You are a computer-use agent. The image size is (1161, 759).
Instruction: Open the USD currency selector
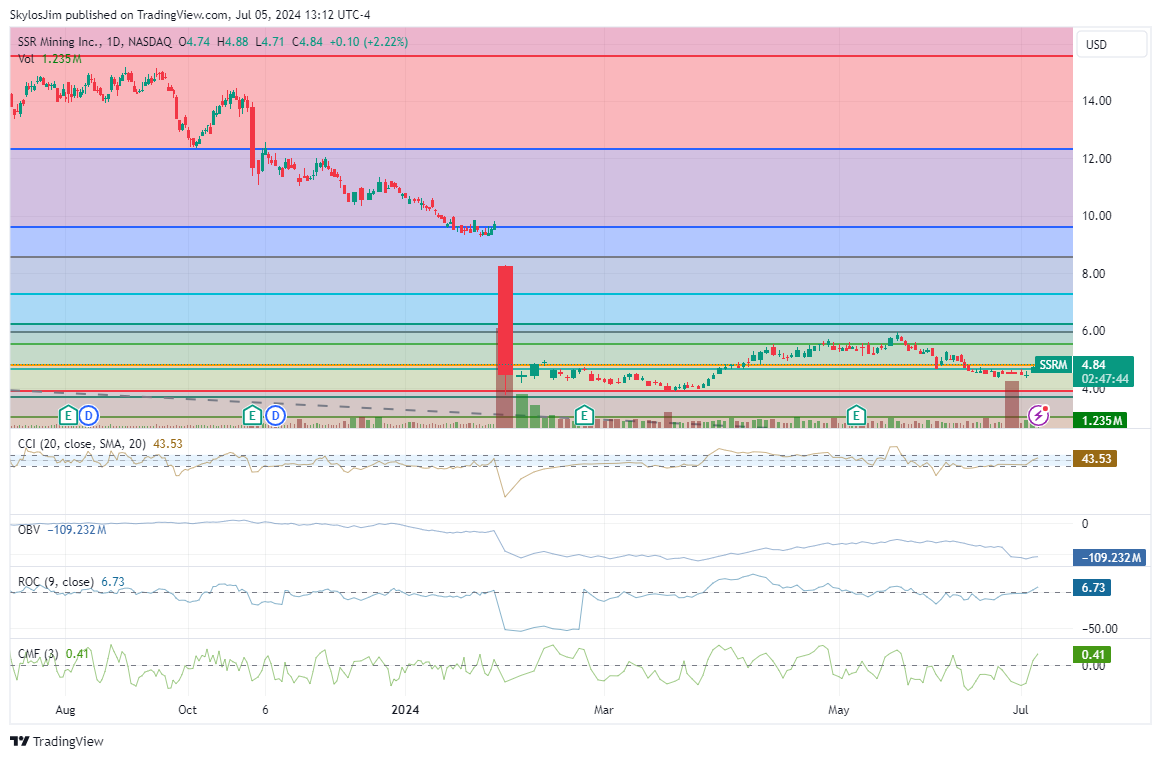coord(1111,44)
